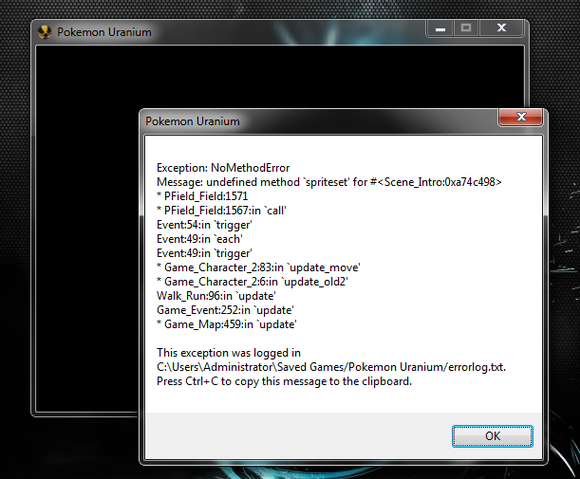The image size is (580, 479).
Task: Click the PField_Field:1567 in 'call' line
Action: 222,210
